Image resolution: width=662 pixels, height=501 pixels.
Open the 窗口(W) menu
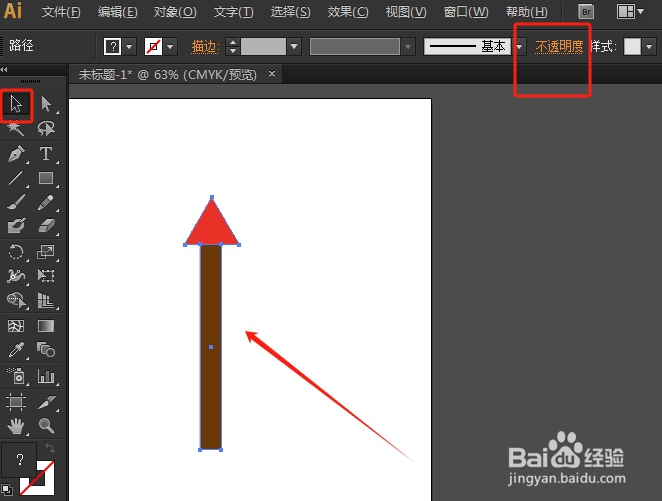[x=466, y=12]
